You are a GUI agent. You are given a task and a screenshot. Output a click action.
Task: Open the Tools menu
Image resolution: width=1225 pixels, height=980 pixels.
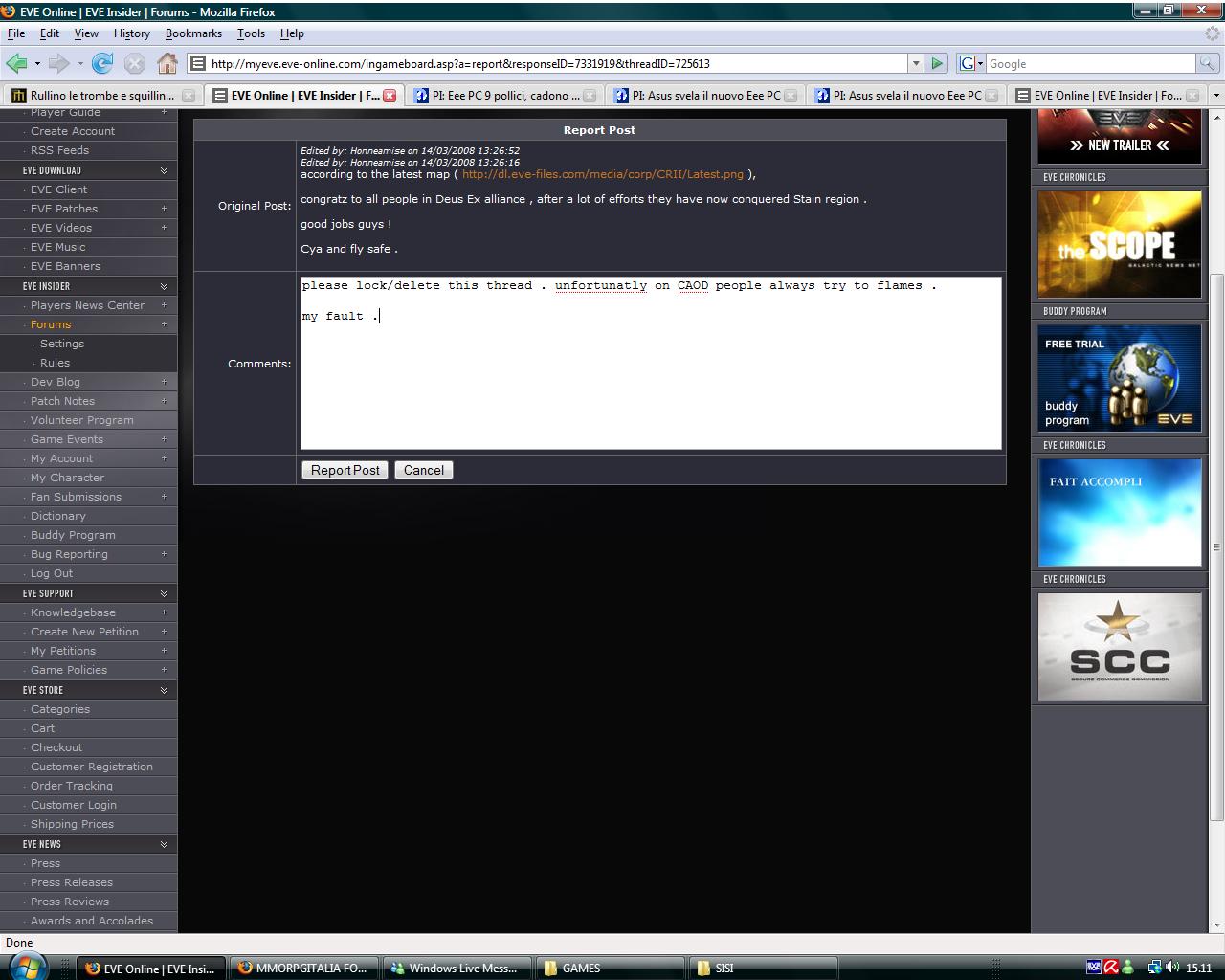point(251,33)
